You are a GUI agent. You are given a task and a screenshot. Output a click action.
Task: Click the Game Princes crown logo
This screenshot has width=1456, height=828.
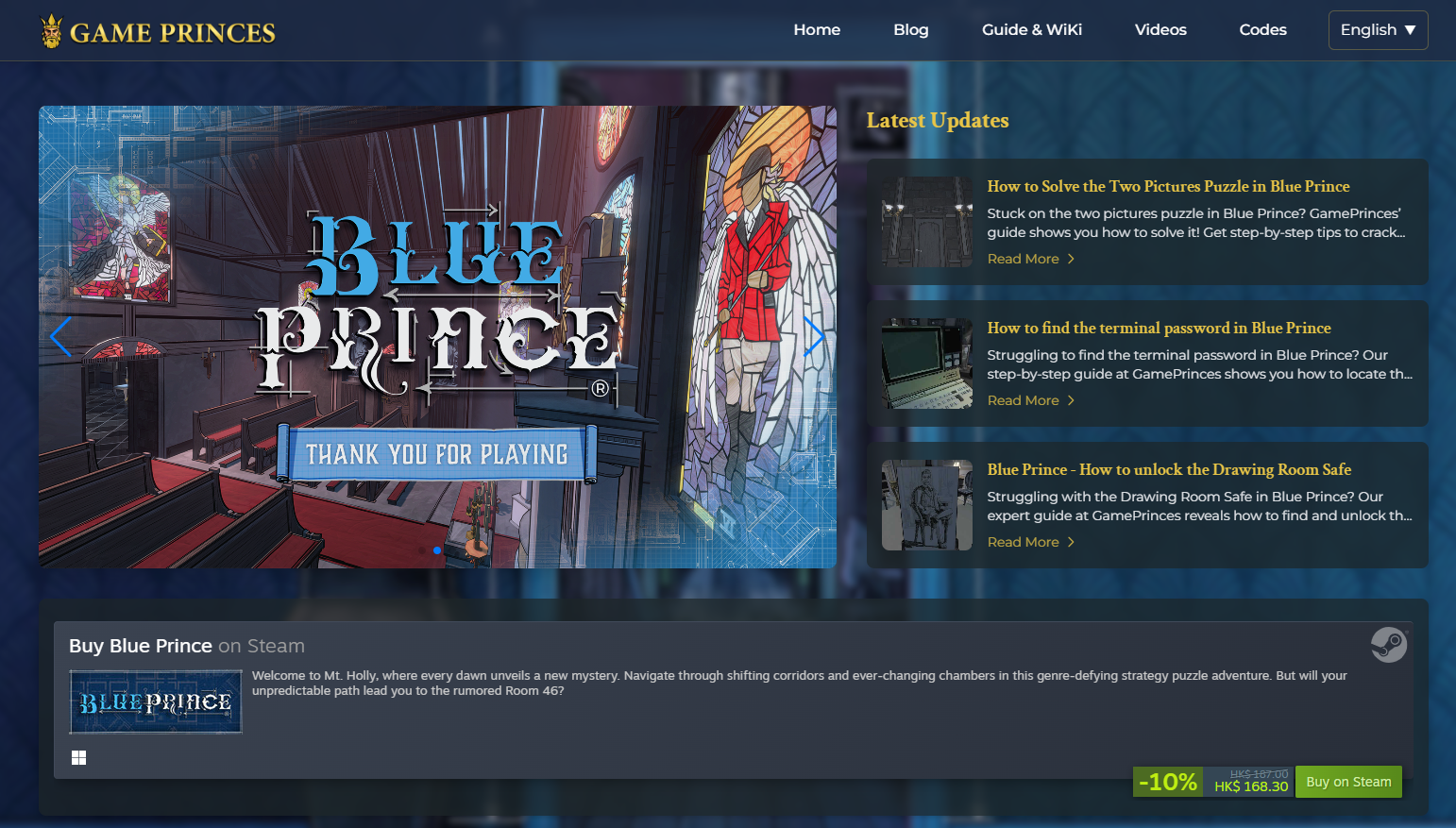click(52, 31)
